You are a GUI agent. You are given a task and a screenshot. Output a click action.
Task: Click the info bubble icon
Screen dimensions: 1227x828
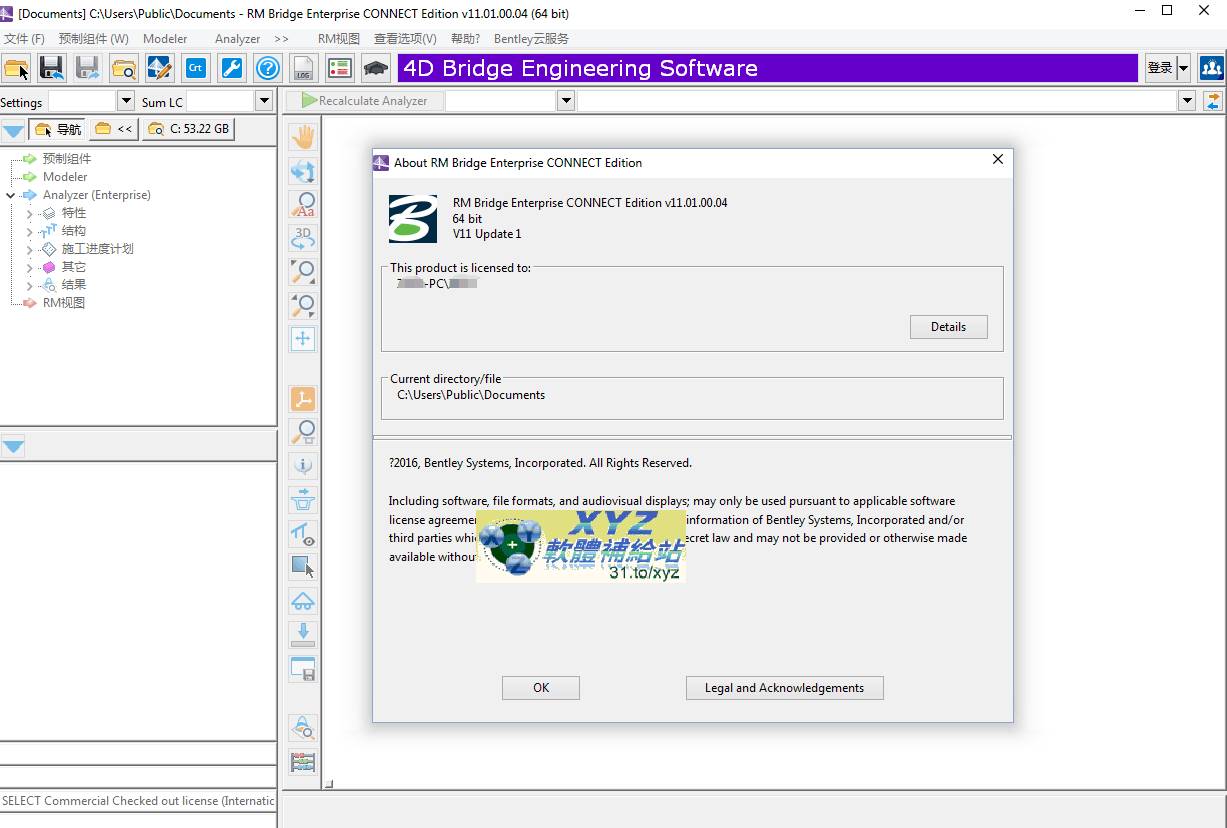point(303,465)
